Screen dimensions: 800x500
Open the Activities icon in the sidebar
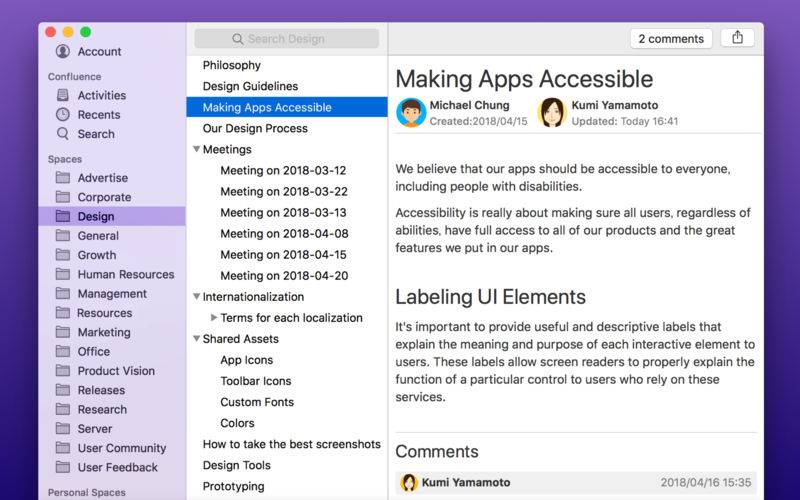(x=63, y=95)
